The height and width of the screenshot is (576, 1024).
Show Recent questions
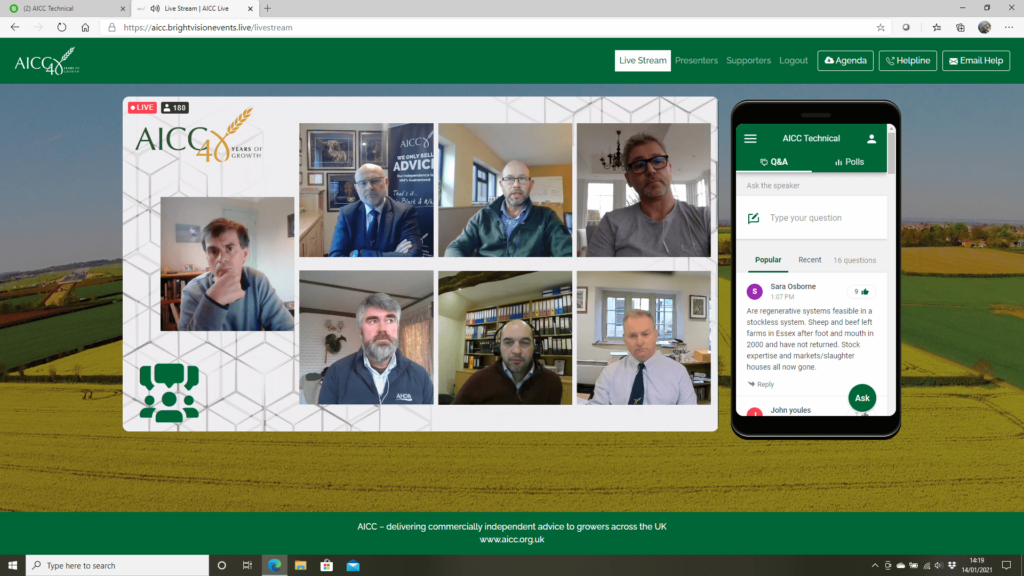[810, 260]
